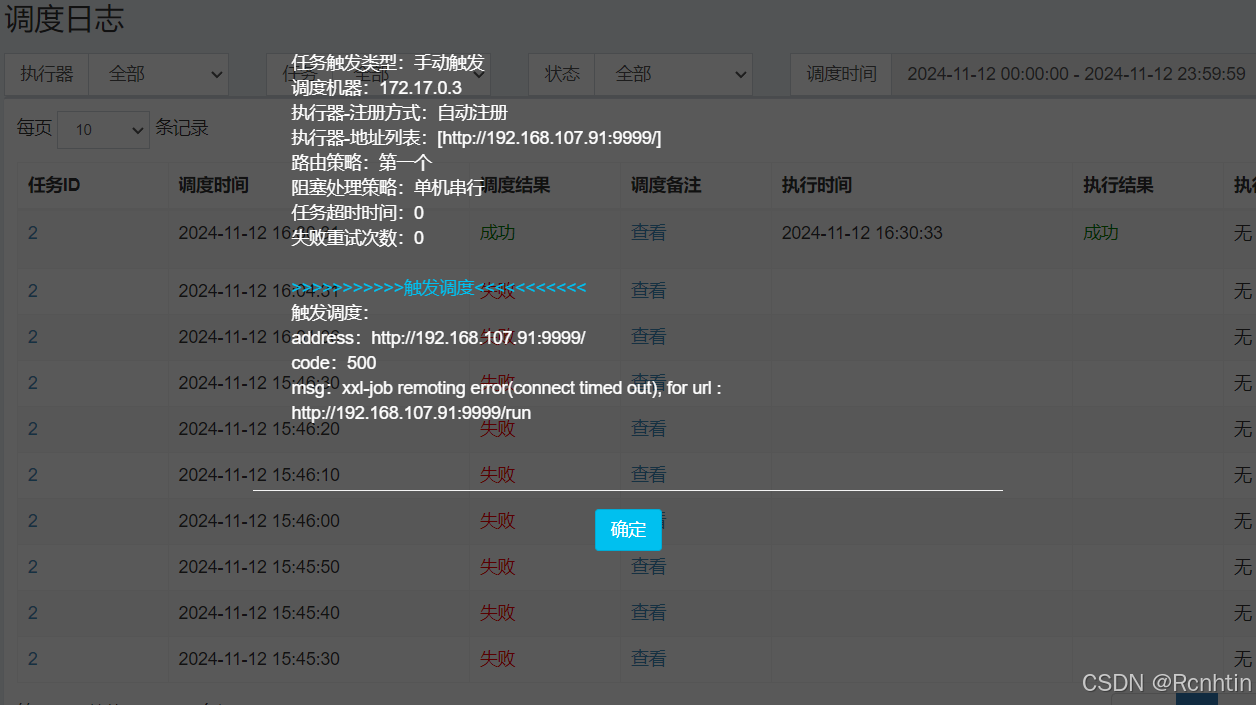Open 查看 remark in the 15:45:50 row

[648, 566]
